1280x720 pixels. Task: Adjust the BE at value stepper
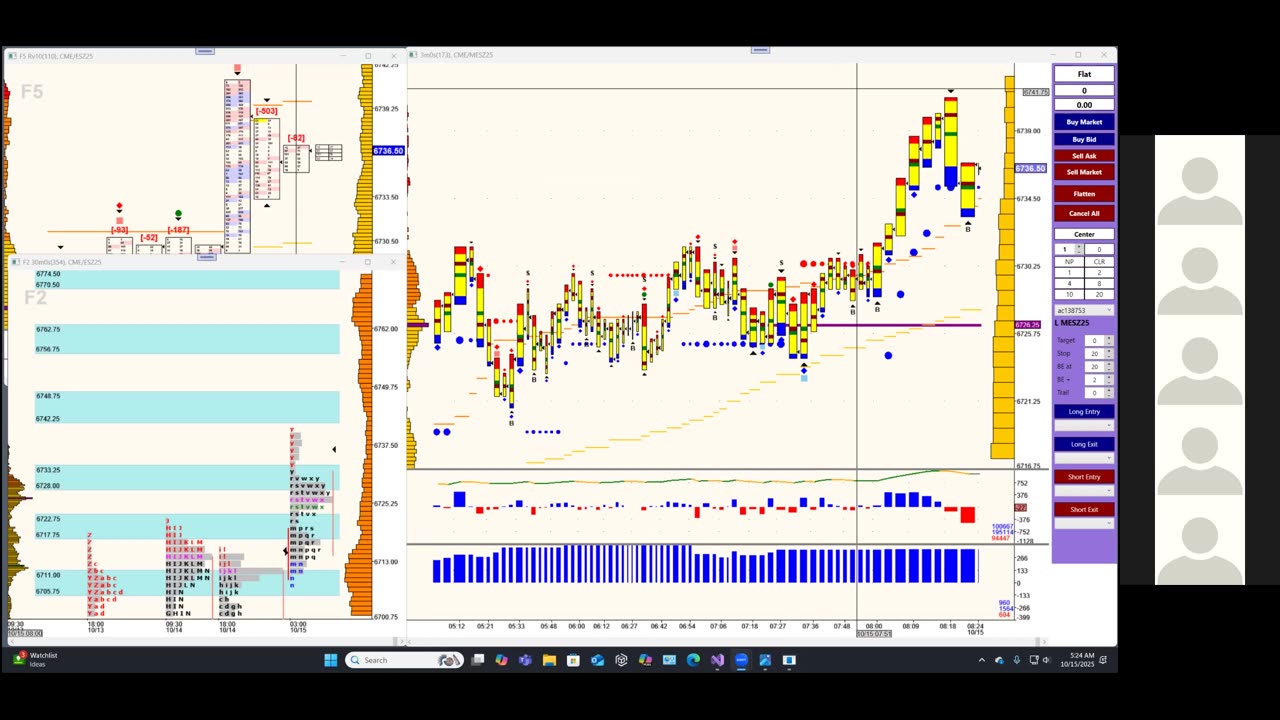pos(1109,367)
